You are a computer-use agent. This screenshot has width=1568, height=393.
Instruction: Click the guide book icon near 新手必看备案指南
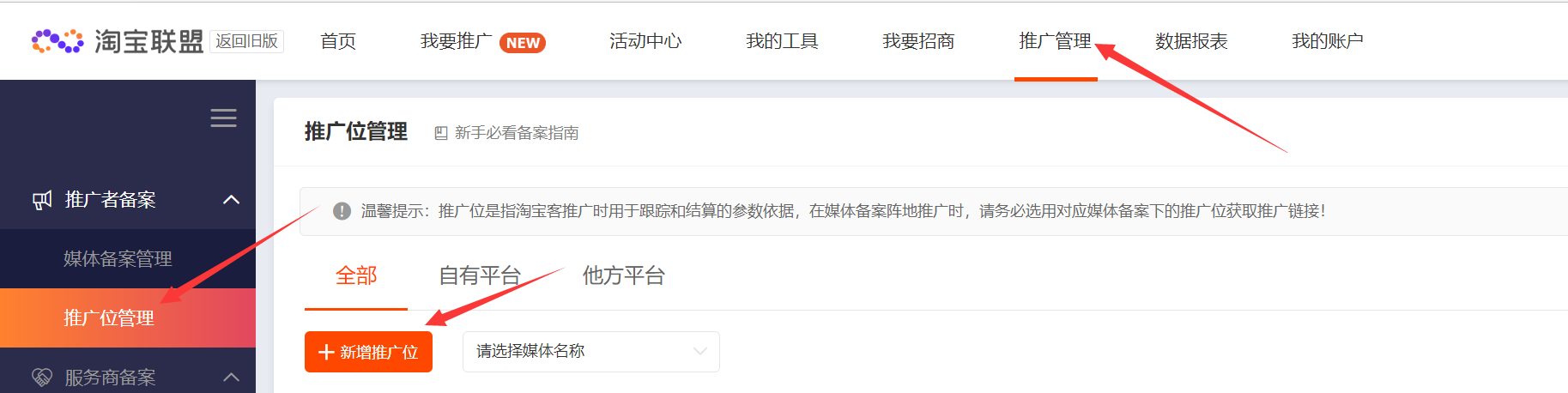click(x=441, y=133)
